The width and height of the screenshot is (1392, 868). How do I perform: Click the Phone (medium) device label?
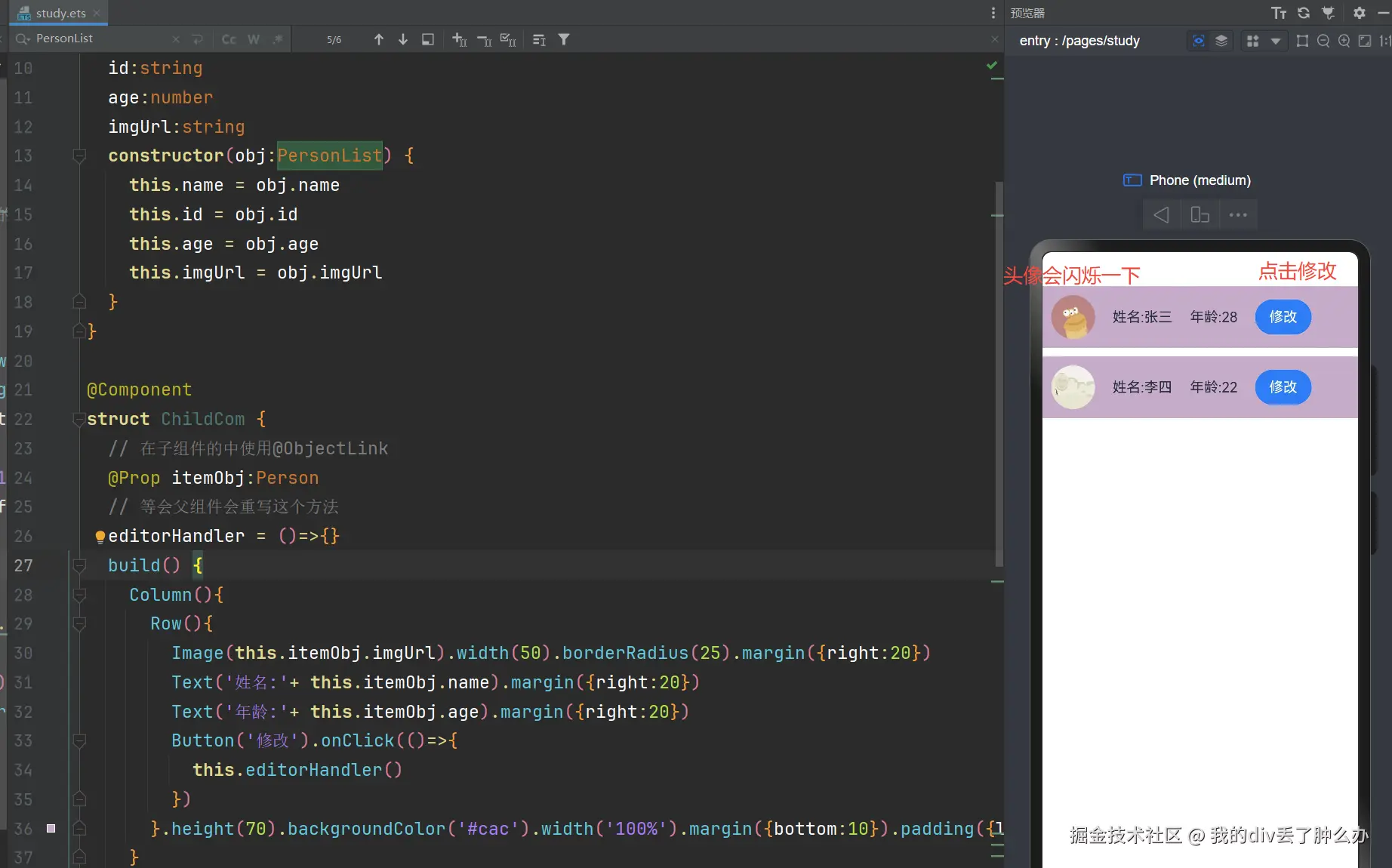[x=1200, y=180]
